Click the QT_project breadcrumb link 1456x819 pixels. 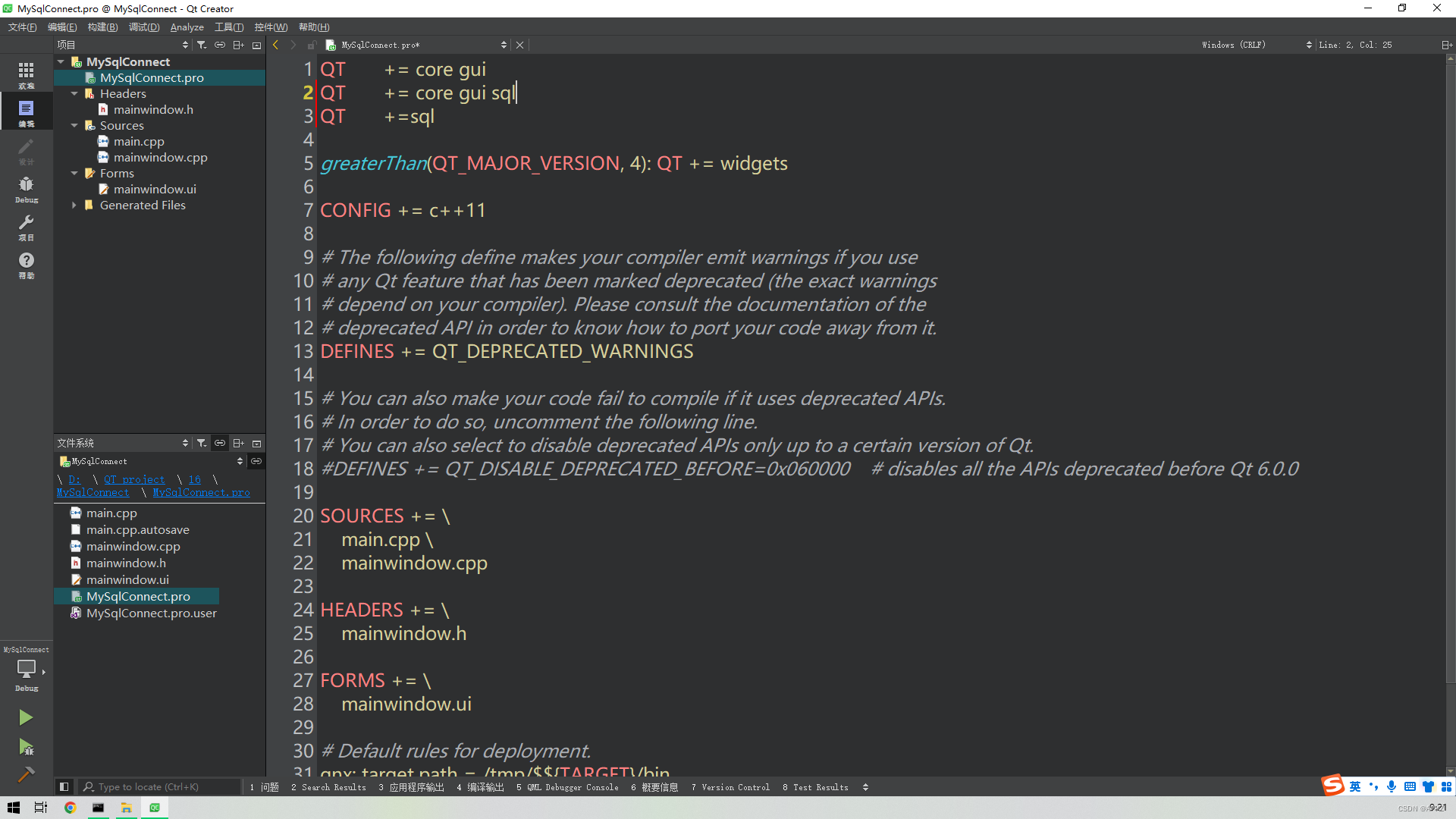point(134,480)
